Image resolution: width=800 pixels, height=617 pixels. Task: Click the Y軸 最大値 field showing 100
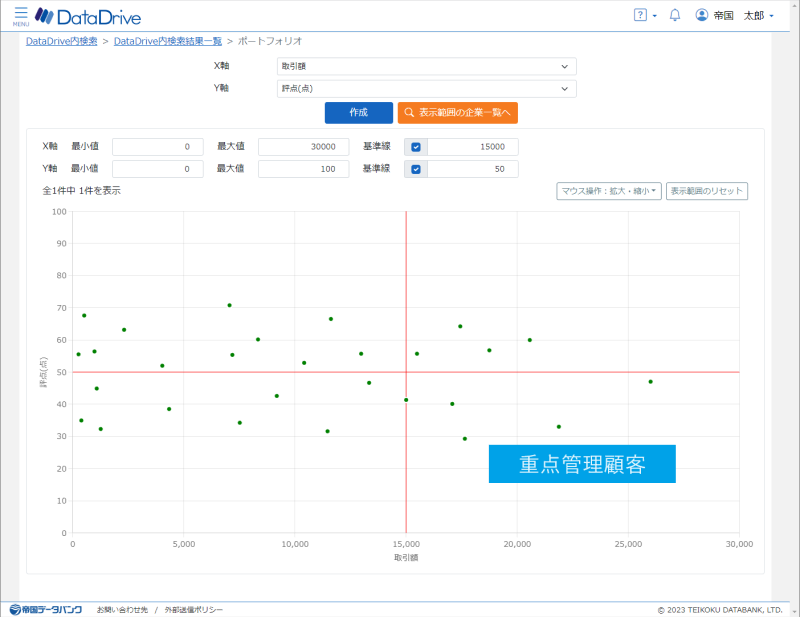click(304, 169)
